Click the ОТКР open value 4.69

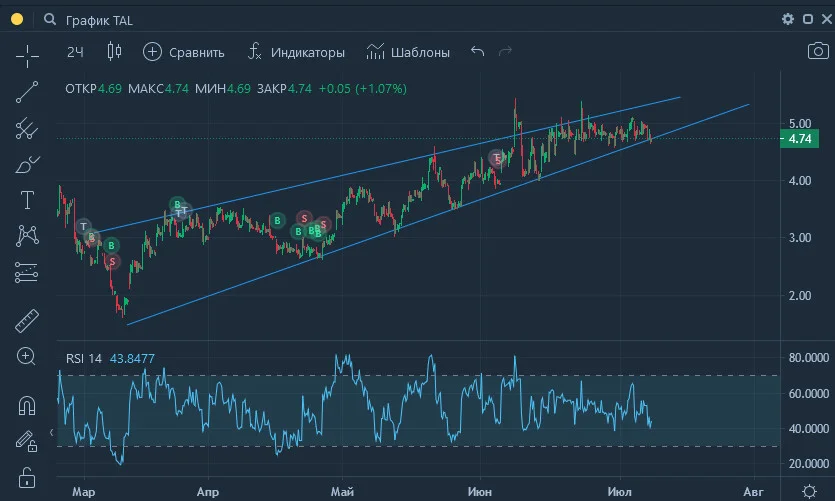(110, 89)
